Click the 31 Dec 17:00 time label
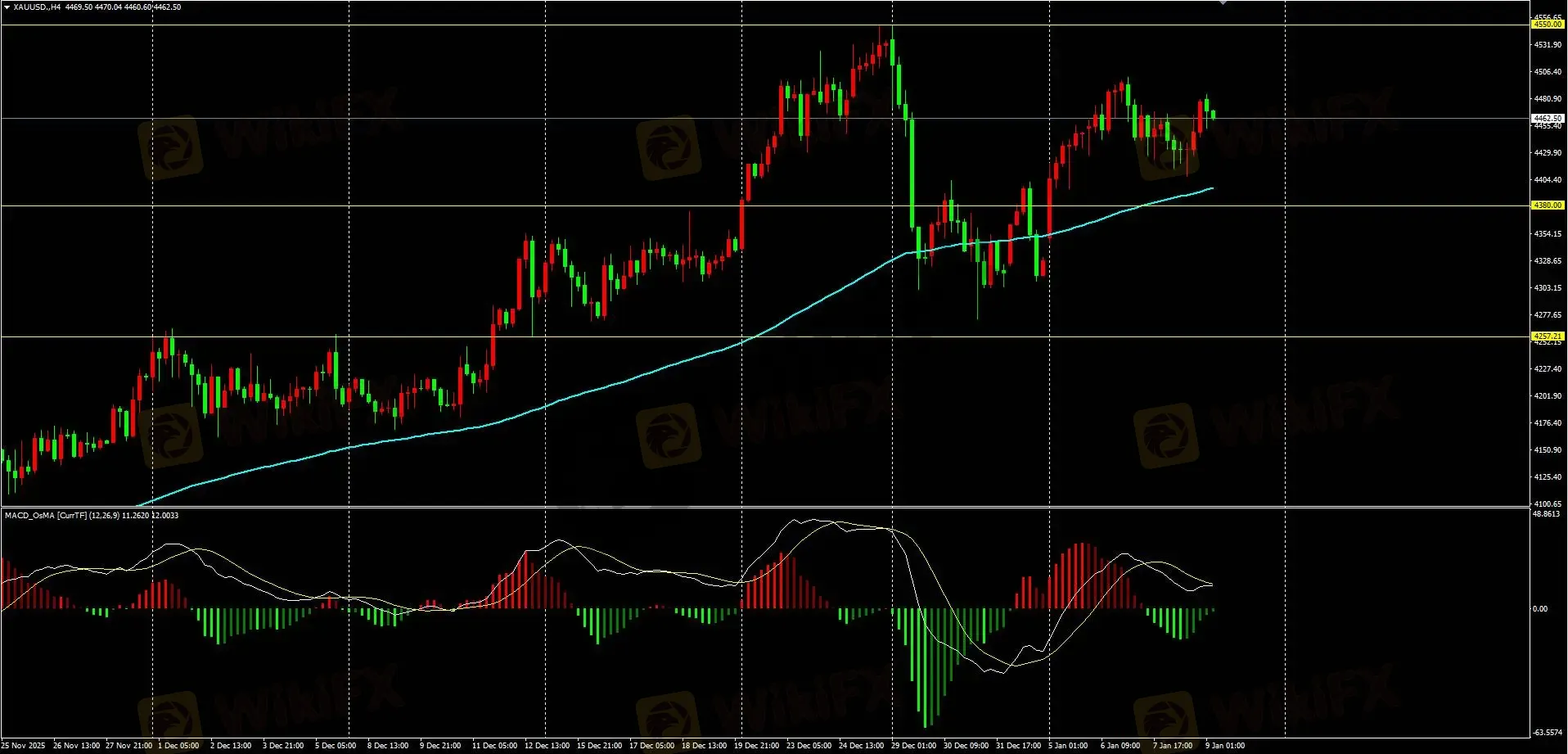 coord(1019,746)
